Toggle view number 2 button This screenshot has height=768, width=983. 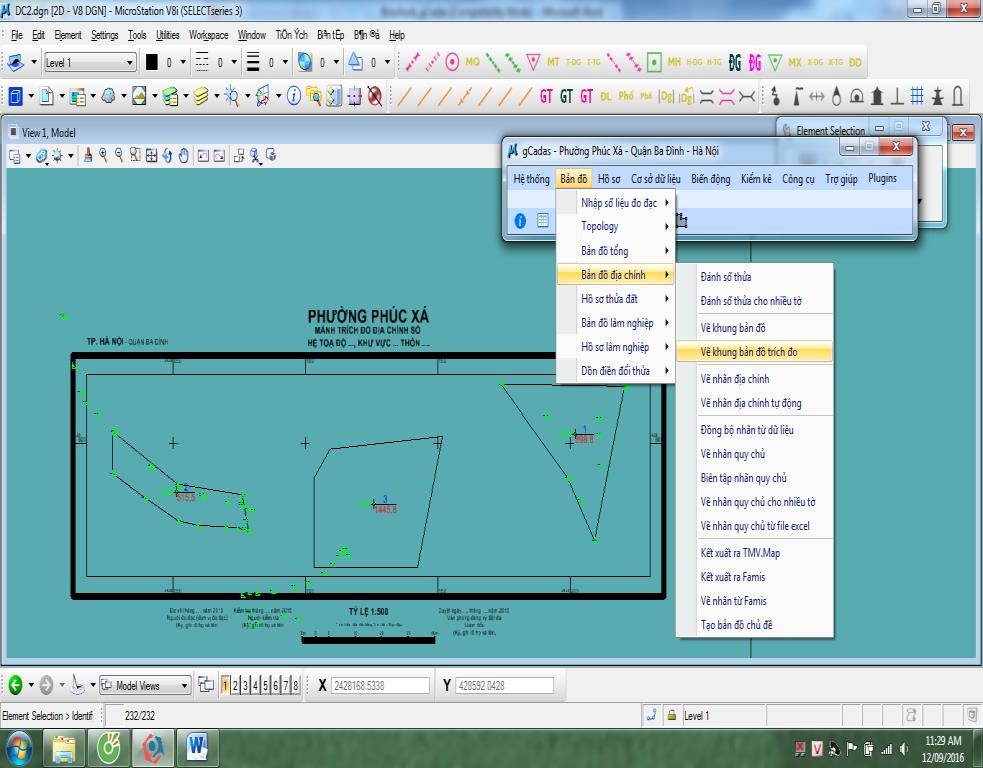pos(236,685)
